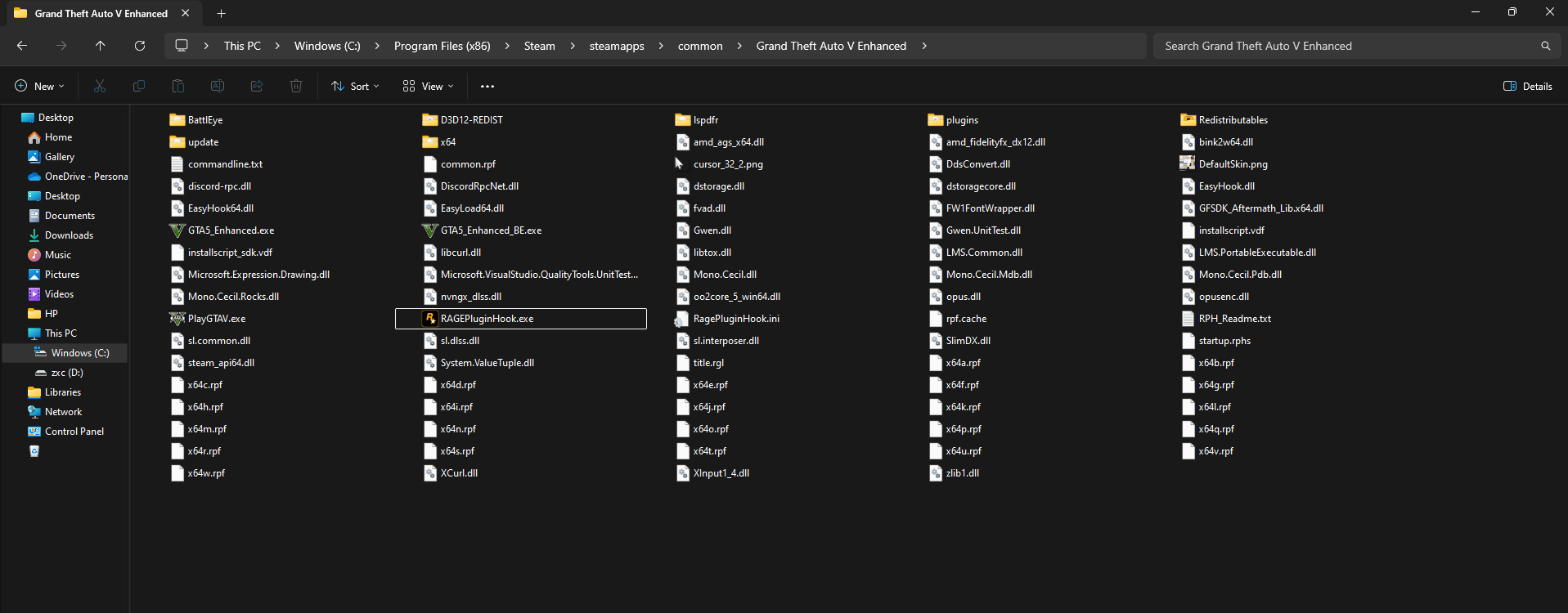Select Downloads in the navigation pane
Image resolution: width=1568 pixels, height=613 pixels.
[69, 235]
